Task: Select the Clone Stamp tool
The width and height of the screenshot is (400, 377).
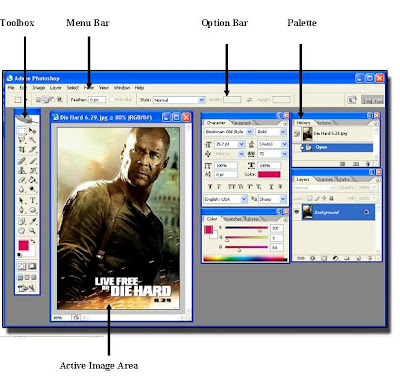Action: 22,170
